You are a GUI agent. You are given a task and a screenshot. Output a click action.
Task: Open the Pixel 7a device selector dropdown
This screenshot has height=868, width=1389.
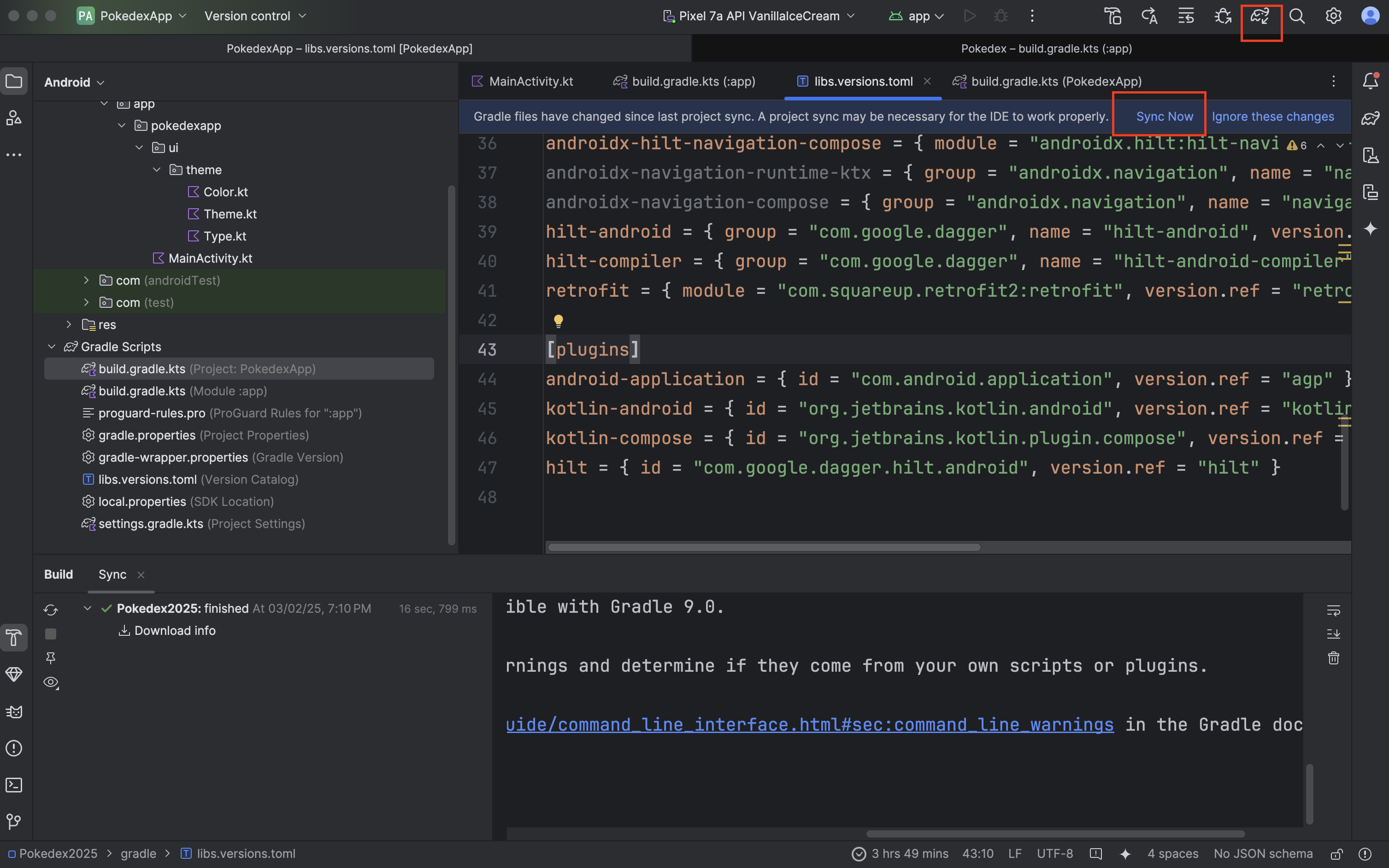click(759, 16)
